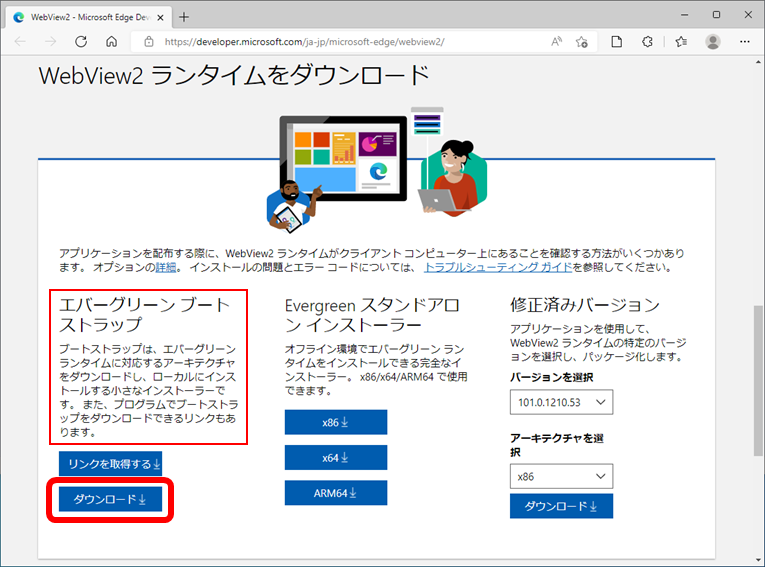Click label 'アーキテクチャを選択'
This screenshot has height=567, width=765.
click(x=557, y=445)
